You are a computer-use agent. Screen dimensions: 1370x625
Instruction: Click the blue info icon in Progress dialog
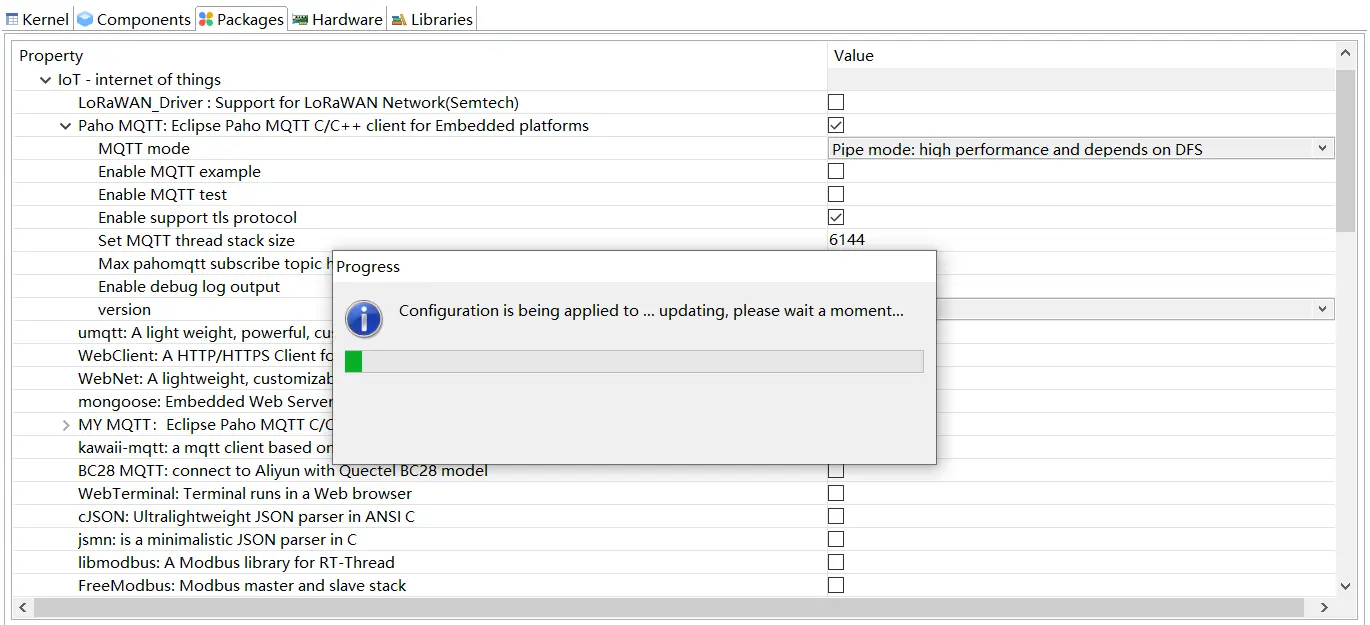click(364, 318)
